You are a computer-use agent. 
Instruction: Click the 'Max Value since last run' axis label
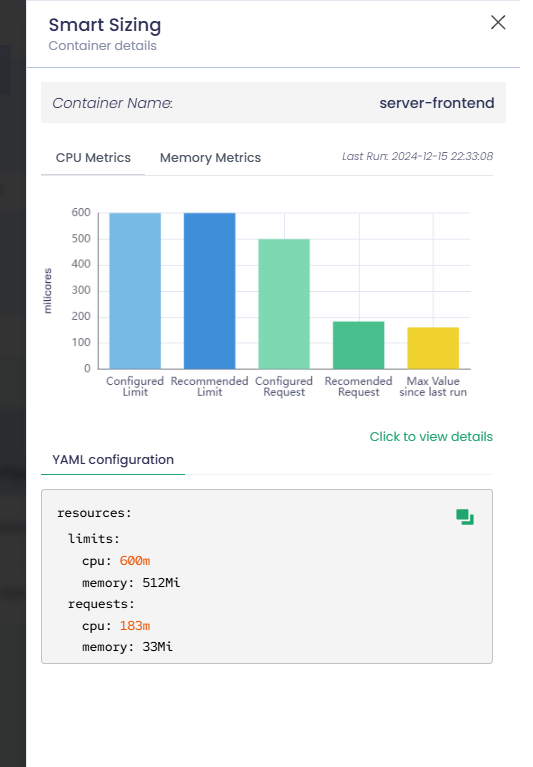click(x=433, y=386)
